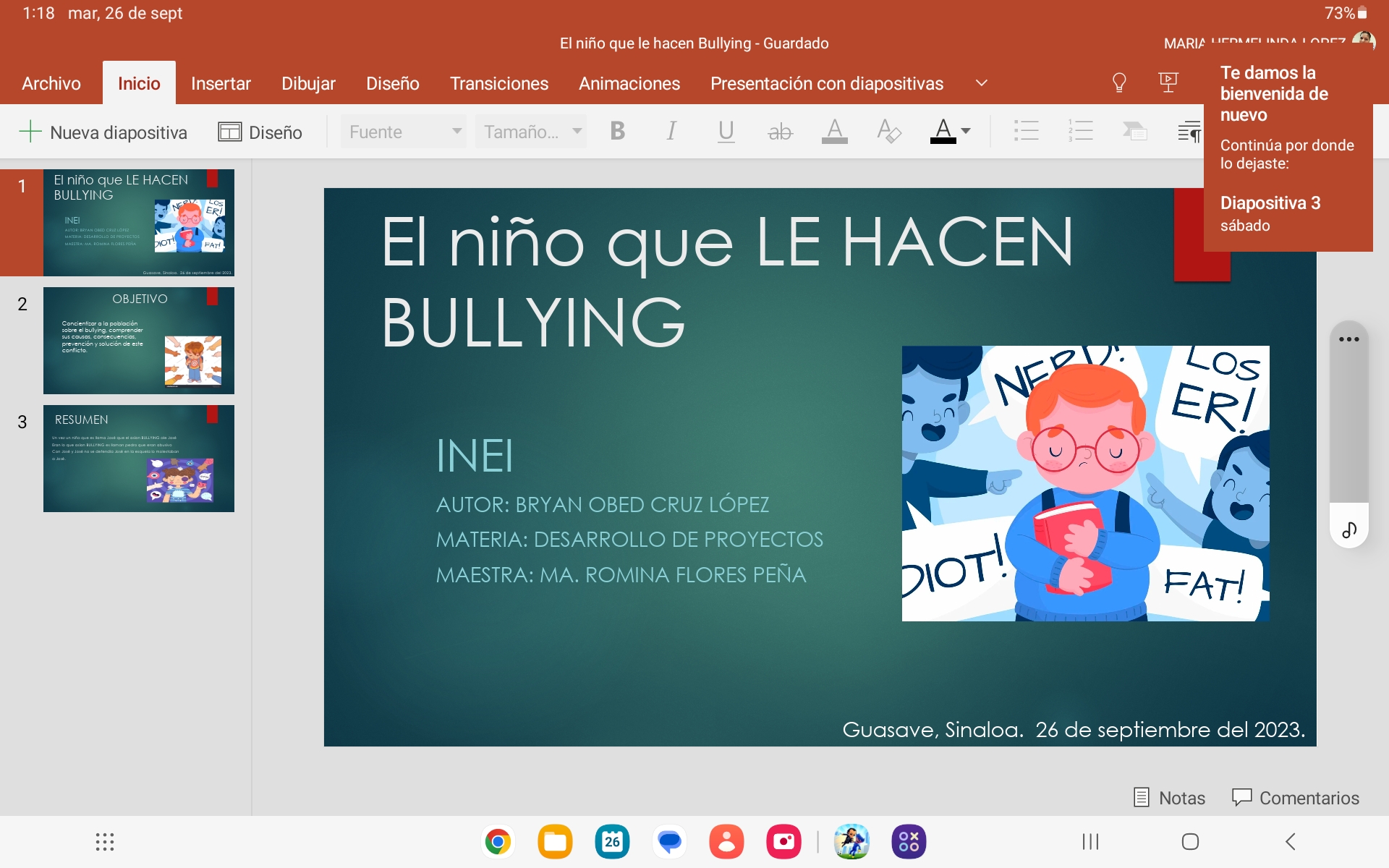Open the lightbulb Tell Me icon
1389x868 pixels.
[x=1118, y=83]
